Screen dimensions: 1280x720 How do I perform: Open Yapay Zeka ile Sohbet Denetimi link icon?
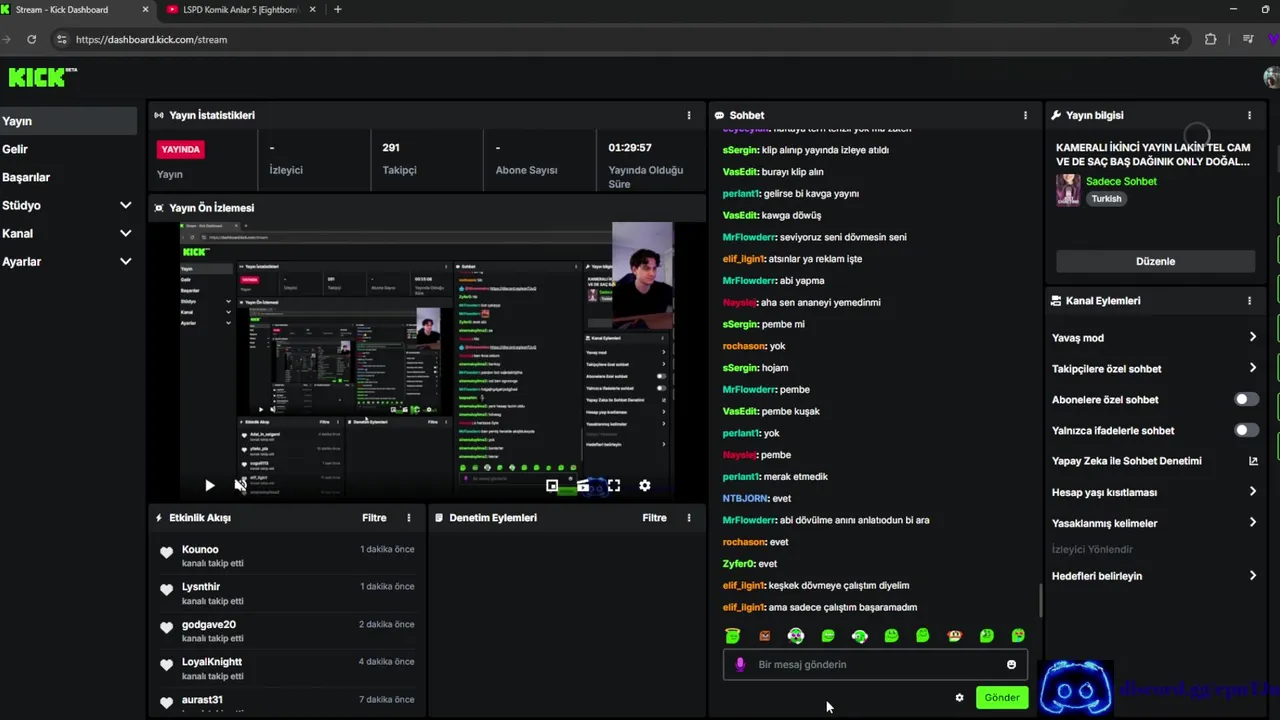click(x=1253, y=461)
